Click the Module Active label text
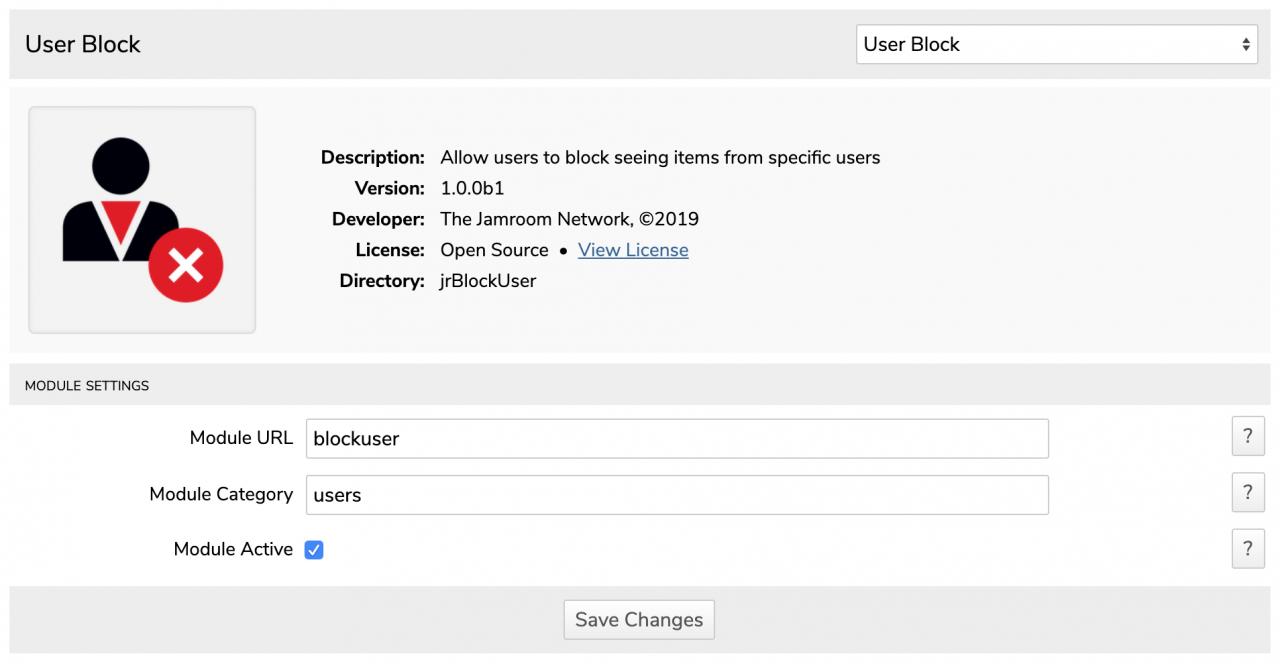 pyautogui.click(x=233, y=550)
